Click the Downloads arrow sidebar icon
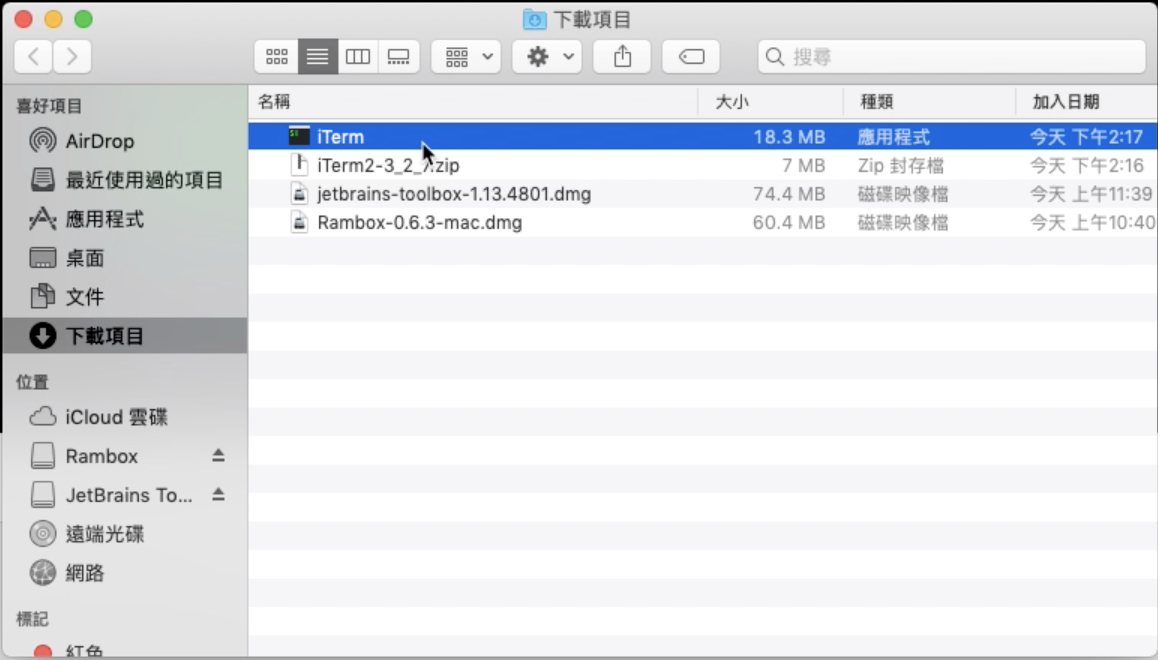 point(43,336)
